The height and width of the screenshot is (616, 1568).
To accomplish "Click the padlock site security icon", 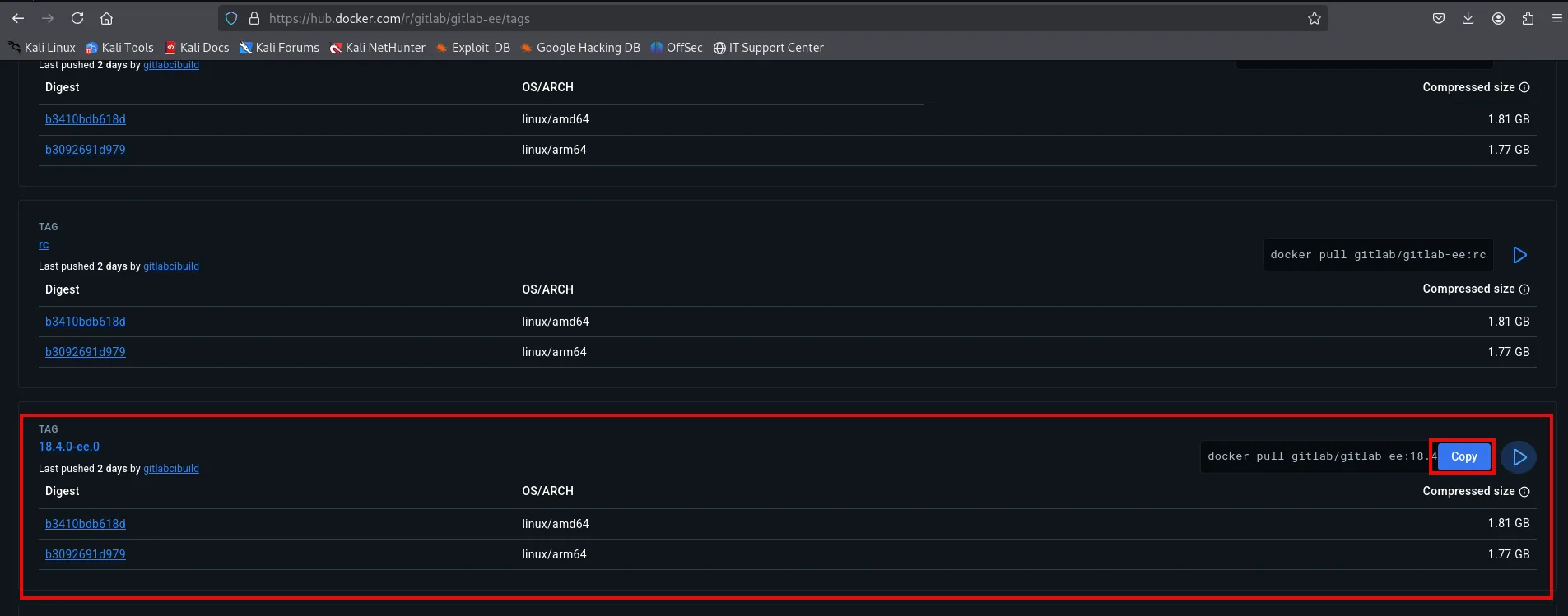I will click(x=254, y=18).
